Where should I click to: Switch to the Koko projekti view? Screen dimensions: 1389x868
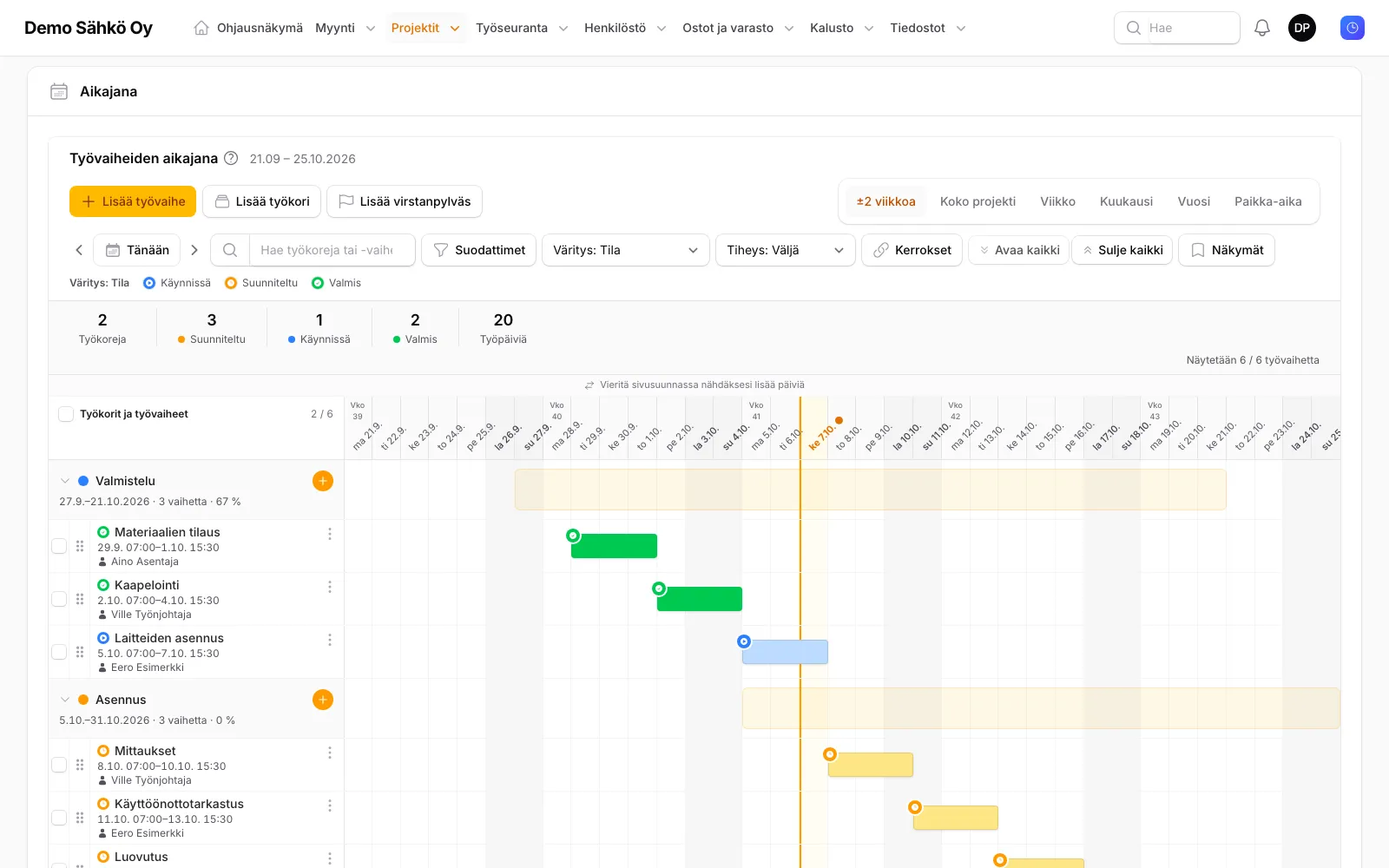coord(978,201)
